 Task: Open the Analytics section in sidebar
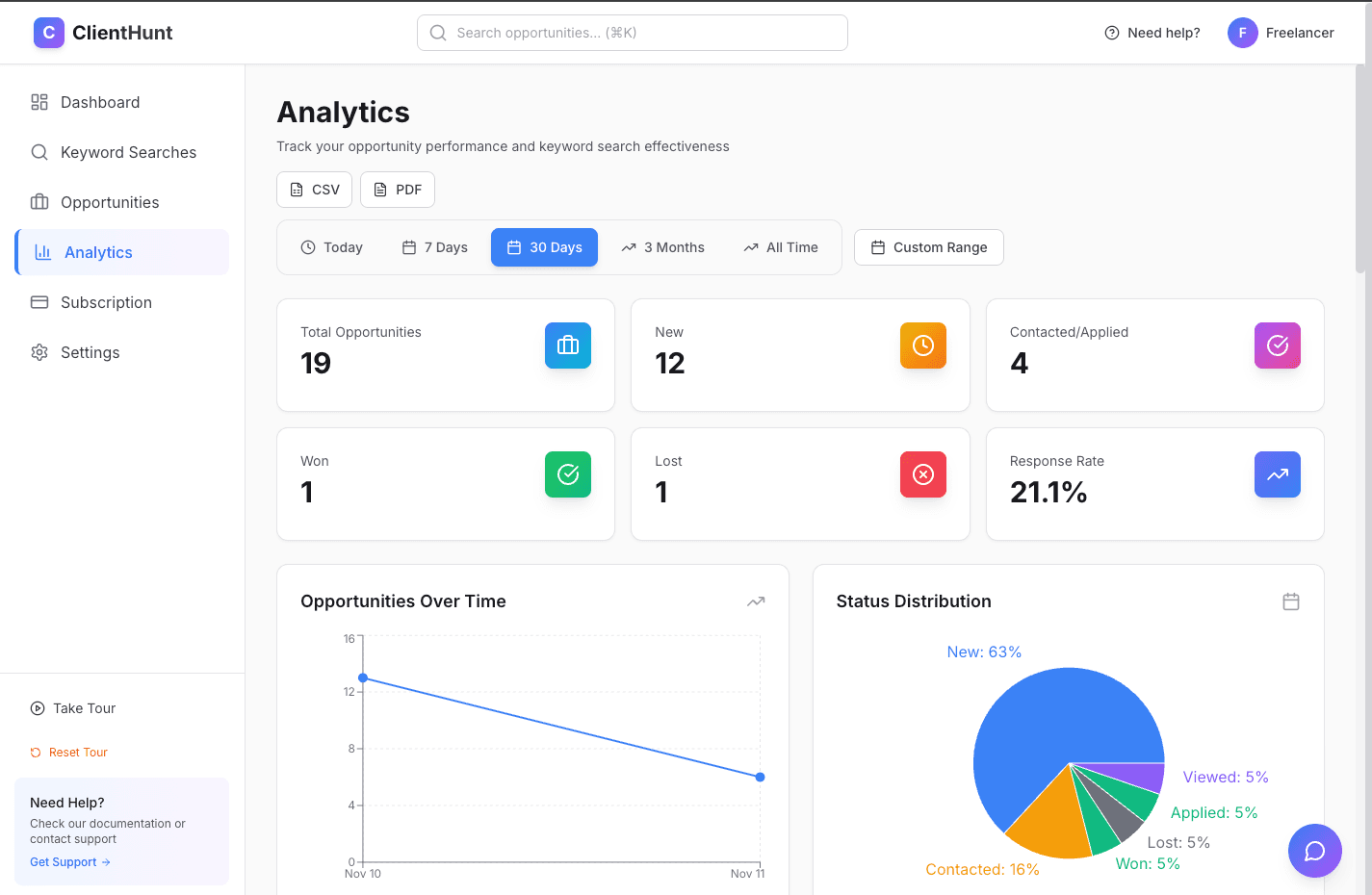(98, 252)
